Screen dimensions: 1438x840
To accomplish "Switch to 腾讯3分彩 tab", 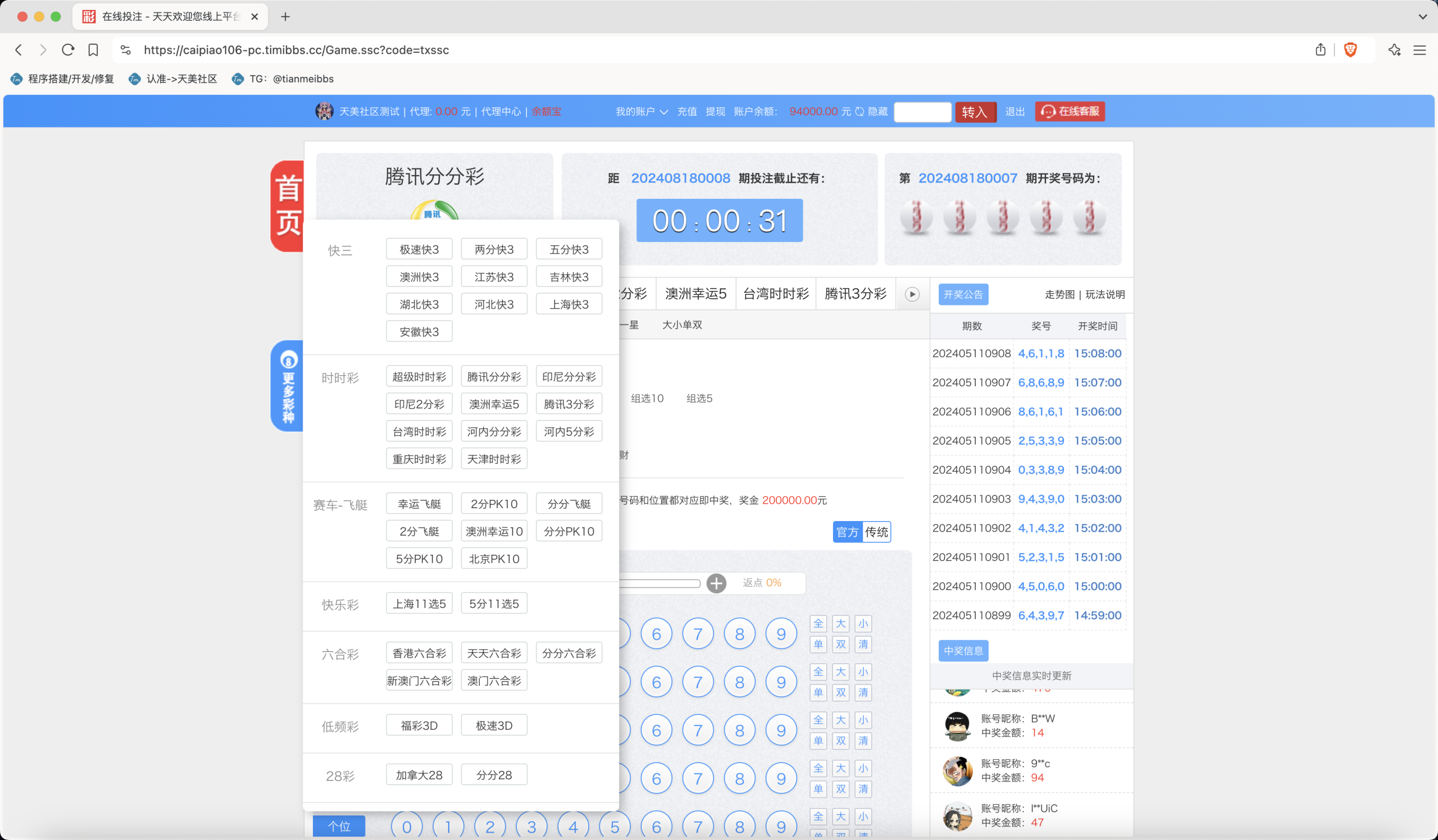I will click(x=856, y=294).
